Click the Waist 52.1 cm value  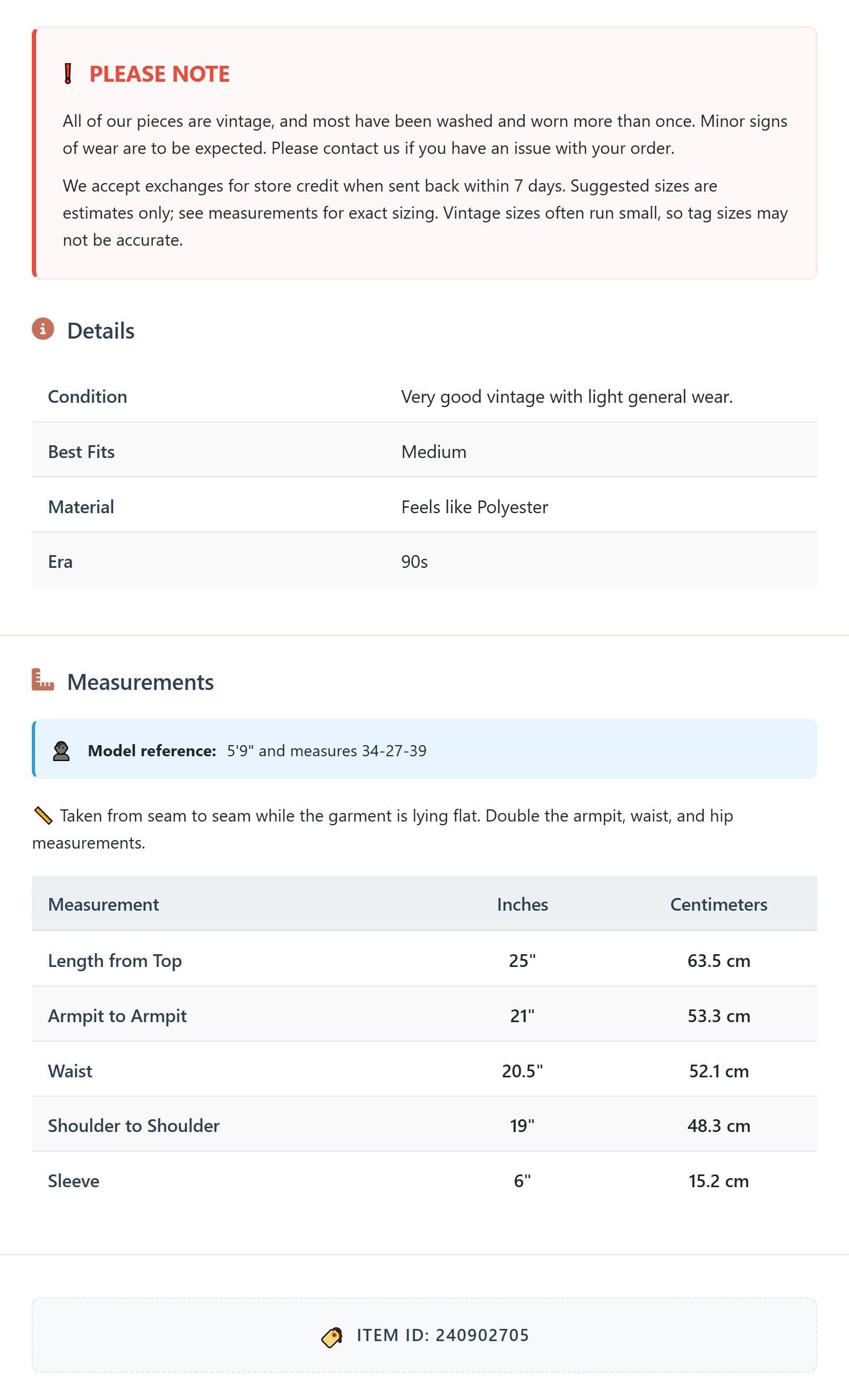pos(718,1071)
